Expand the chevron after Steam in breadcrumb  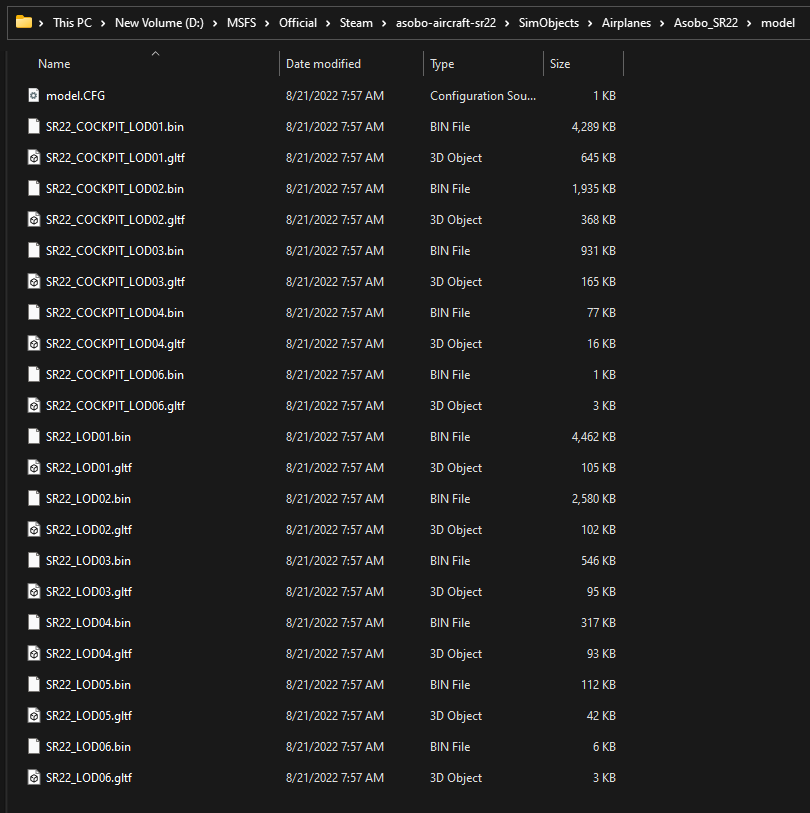tap(384, 22)
